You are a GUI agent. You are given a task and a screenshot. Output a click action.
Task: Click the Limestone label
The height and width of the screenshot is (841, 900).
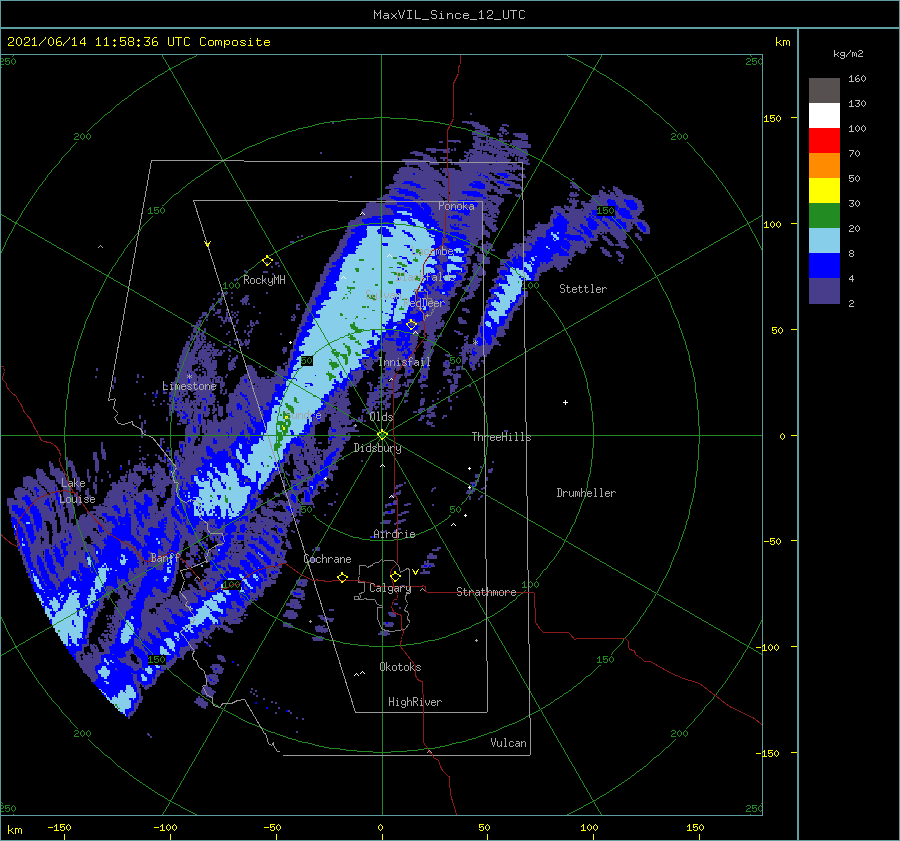click(x=189, y=386)
